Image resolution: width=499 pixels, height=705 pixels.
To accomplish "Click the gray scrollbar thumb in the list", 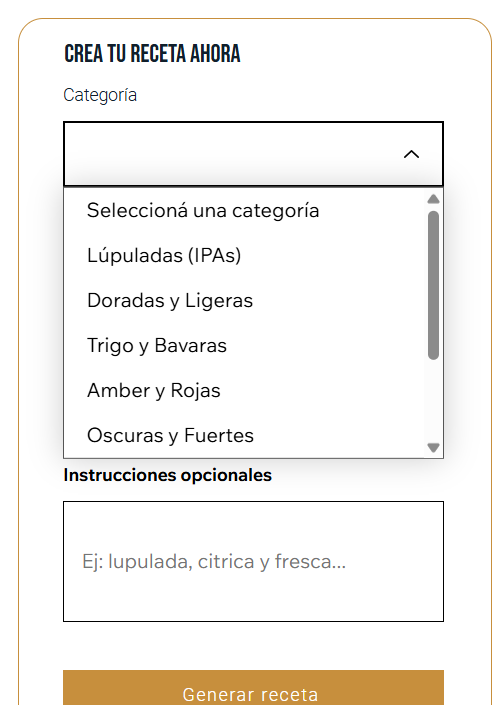I will (433, 285).
